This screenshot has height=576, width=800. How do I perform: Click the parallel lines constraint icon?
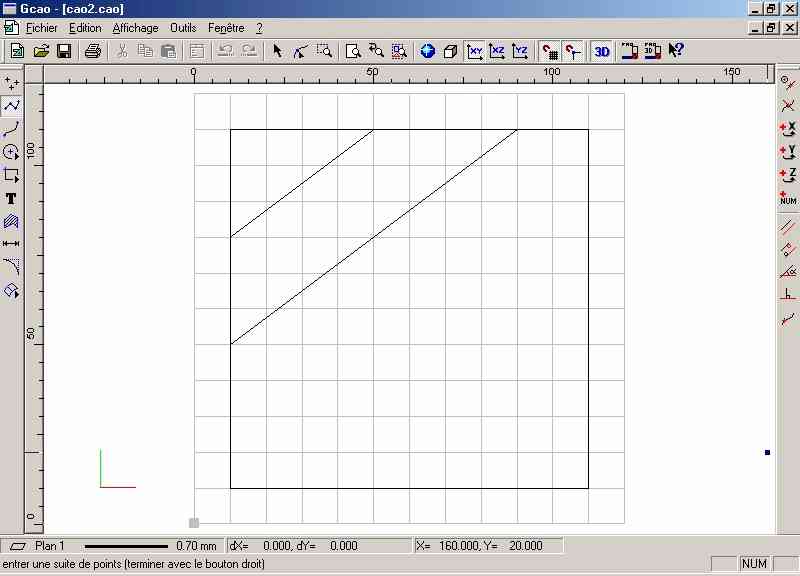(788, 227)
